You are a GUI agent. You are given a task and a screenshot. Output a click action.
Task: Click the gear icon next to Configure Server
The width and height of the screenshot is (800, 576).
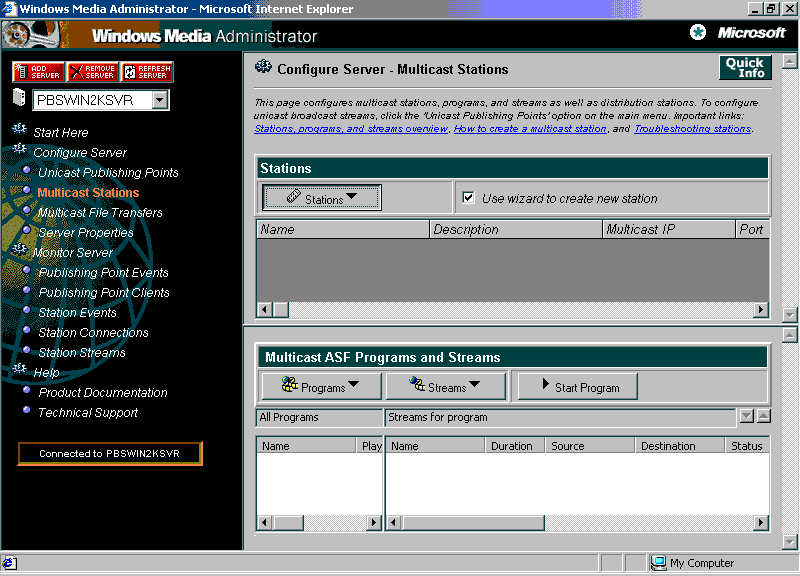(19, 148)
